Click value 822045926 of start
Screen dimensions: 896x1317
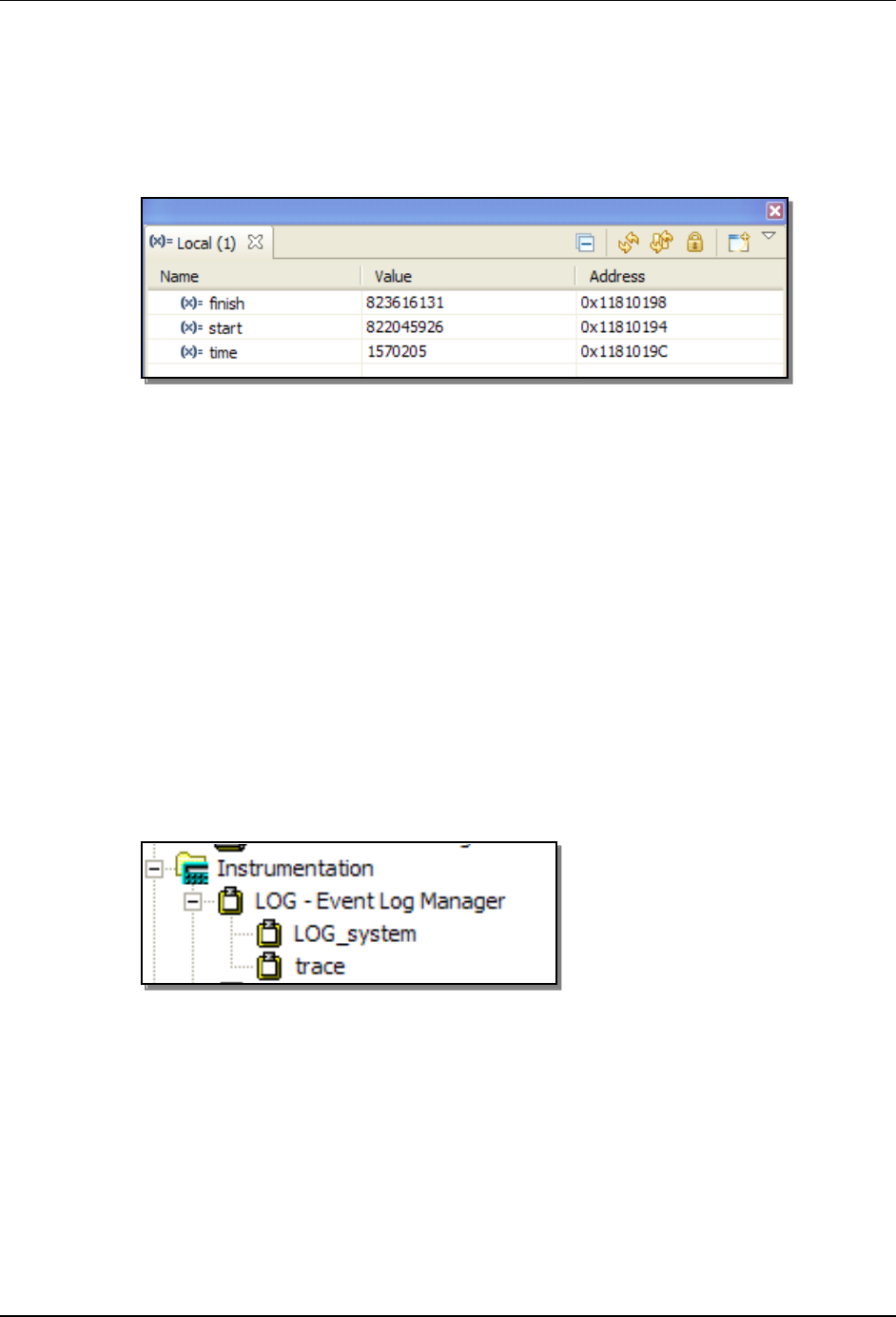[405, 327]
